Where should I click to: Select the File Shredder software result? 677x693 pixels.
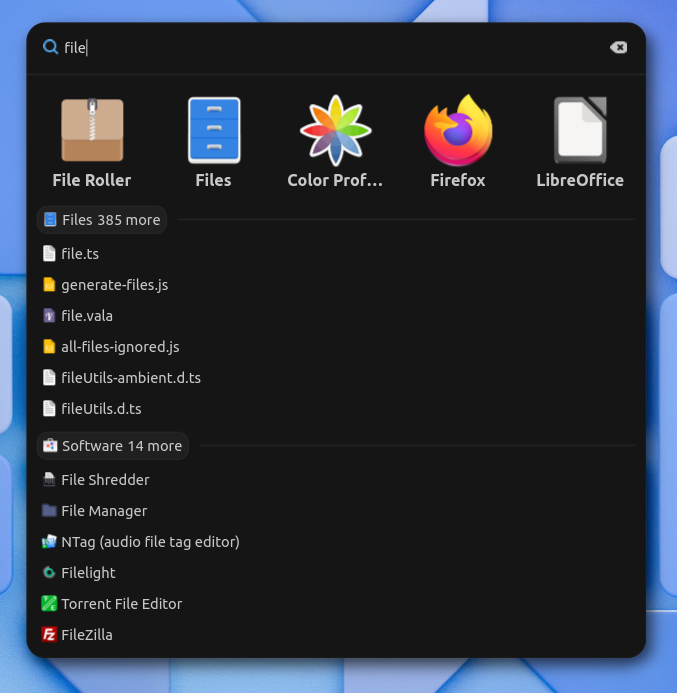pyautogui.click(x=336, y=480)
